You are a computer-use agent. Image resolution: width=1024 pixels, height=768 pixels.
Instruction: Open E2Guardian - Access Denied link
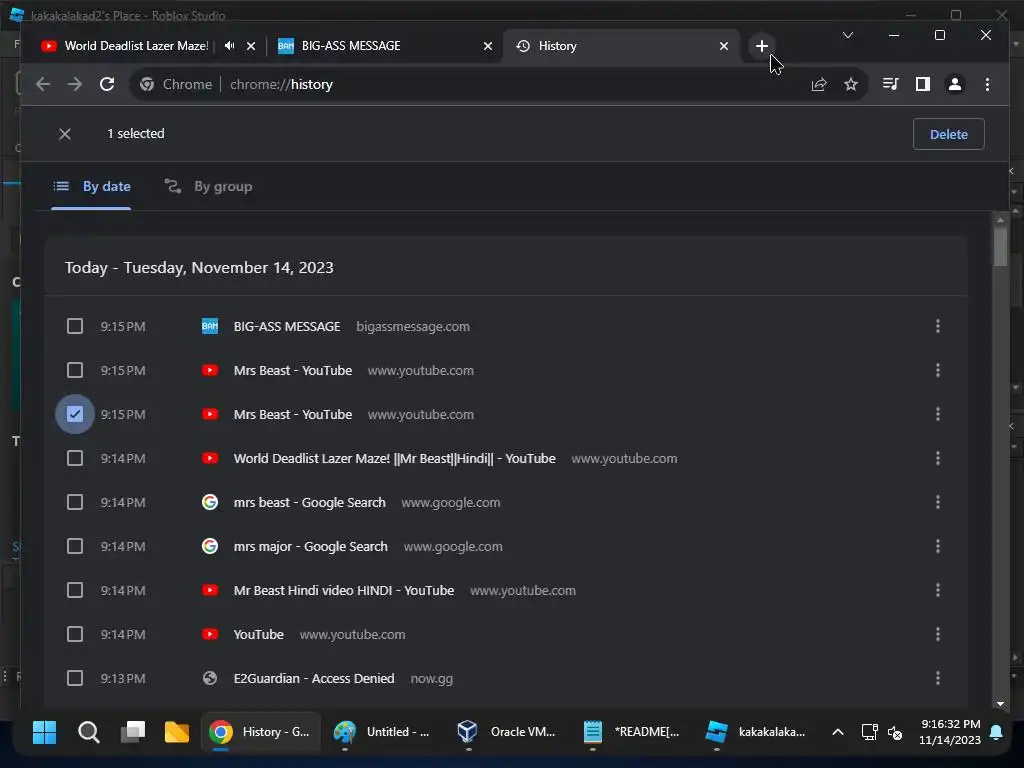click(x=314, y=679)
